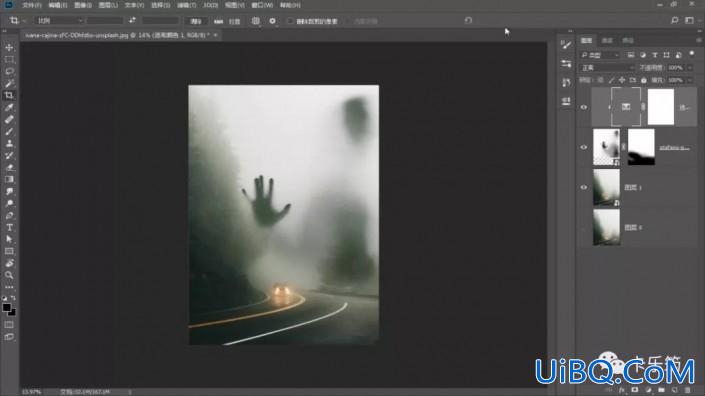Select the Move tool
Image resolution: width=705 pixels, height=396 pixels.
coord(9,48)
